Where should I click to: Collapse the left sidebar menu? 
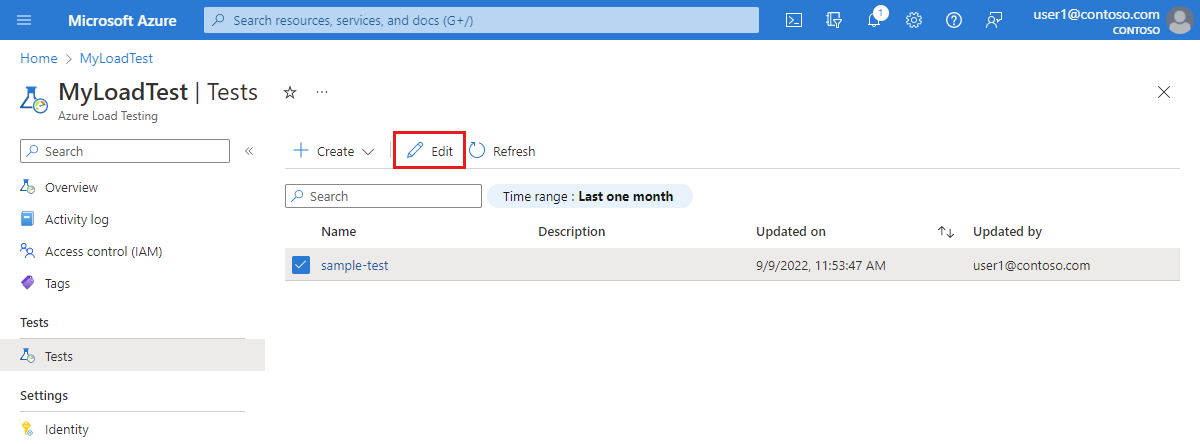pos(249,151)
